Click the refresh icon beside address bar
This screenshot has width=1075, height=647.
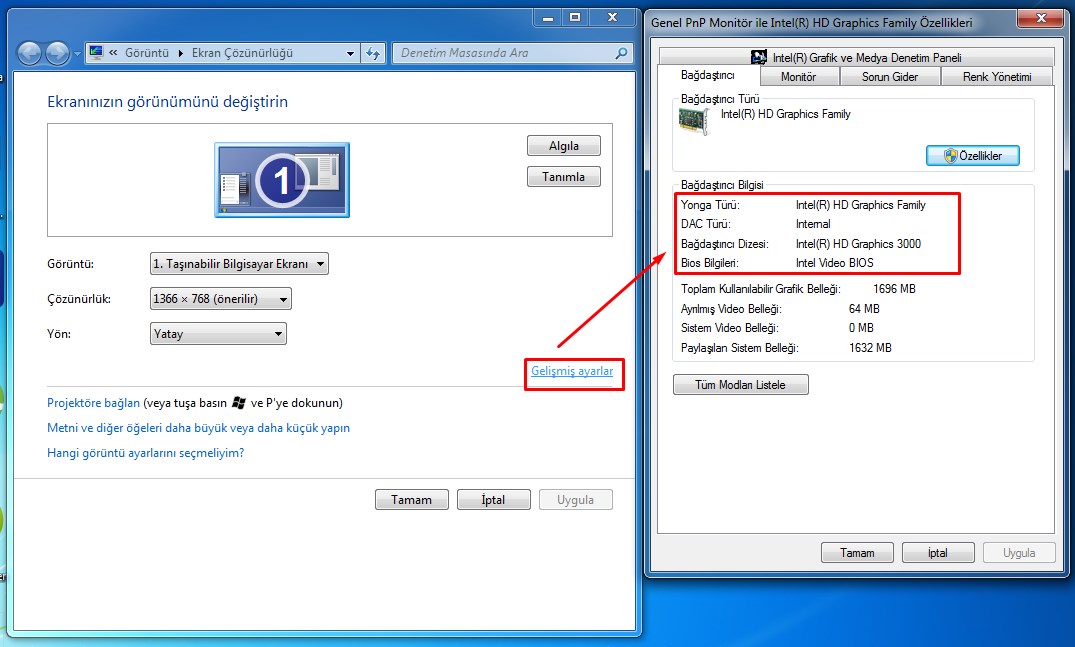373,53
